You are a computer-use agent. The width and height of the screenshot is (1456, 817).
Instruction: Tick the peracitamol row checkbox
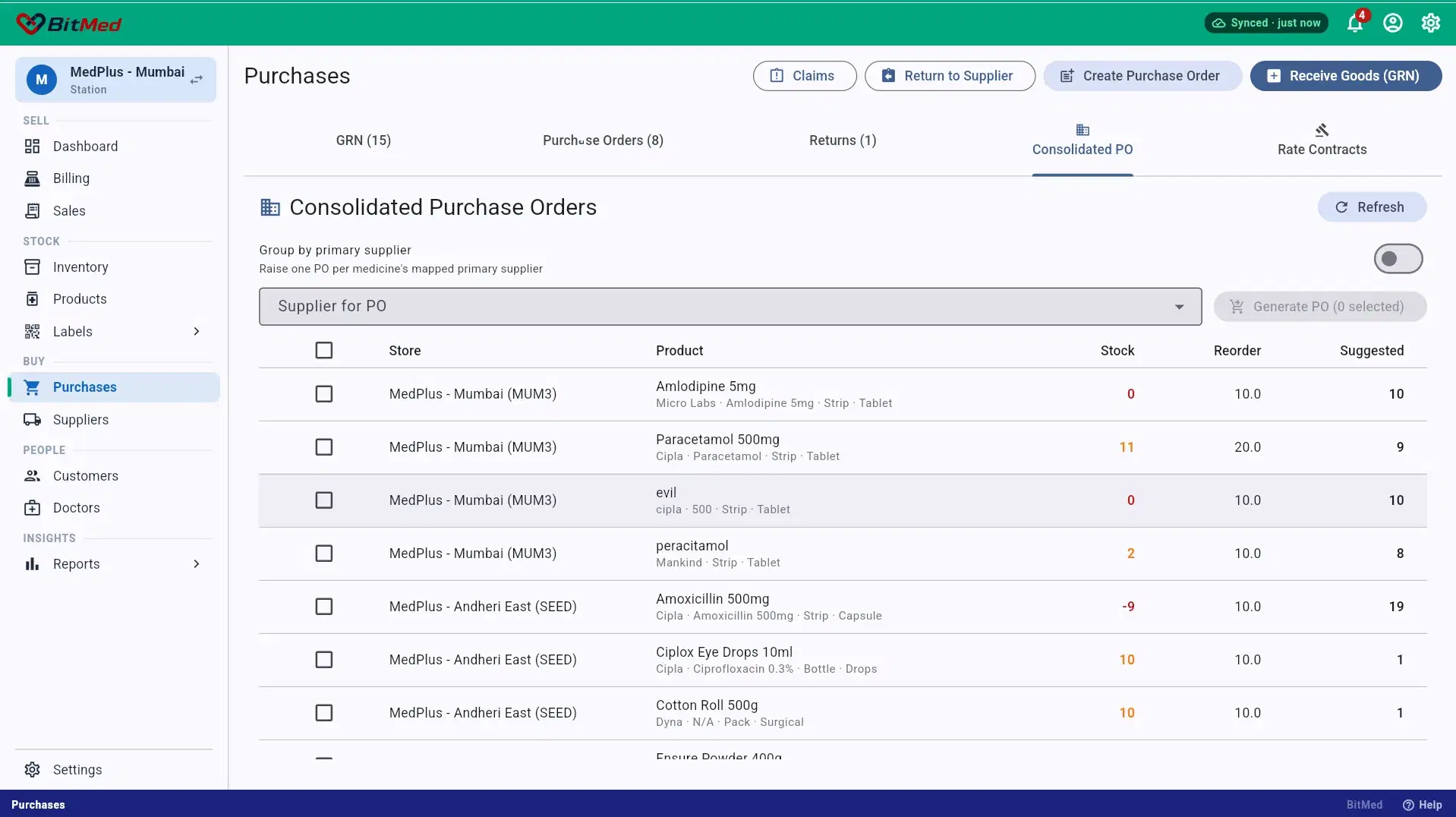click(x=324, y=554)
